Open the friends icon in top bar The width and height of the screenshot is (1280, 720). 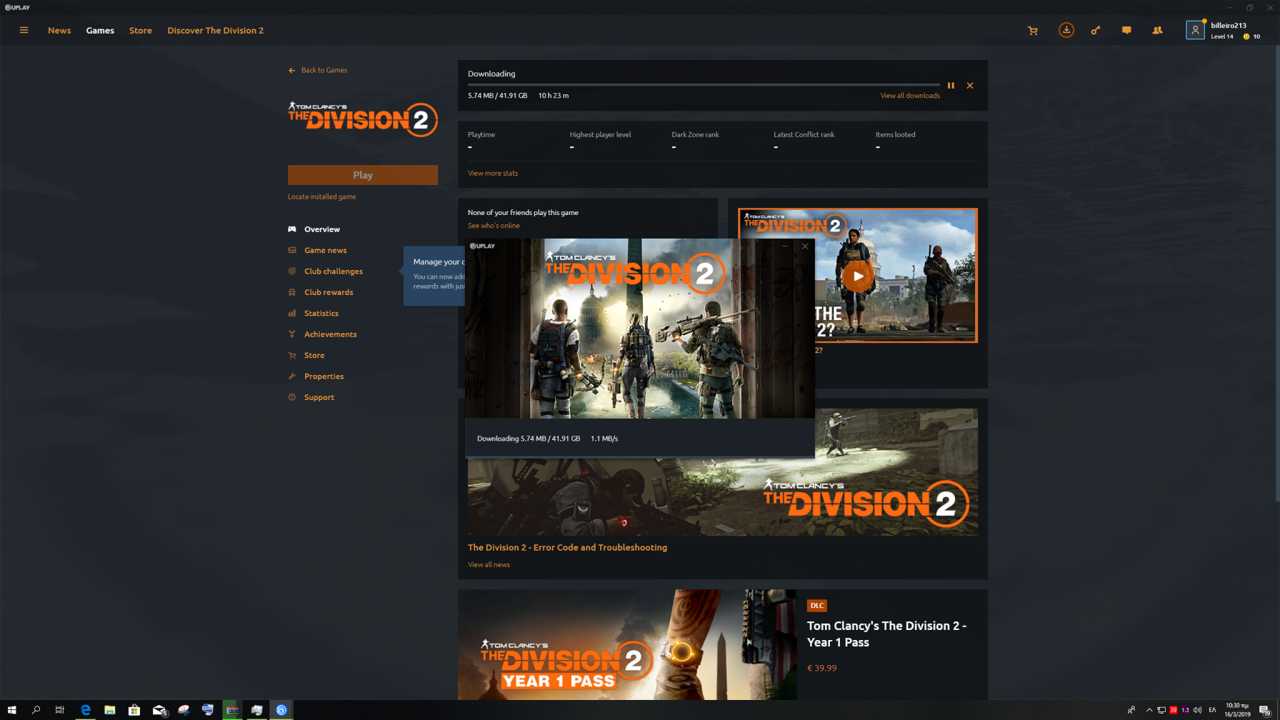click(x=1157, y=31)
